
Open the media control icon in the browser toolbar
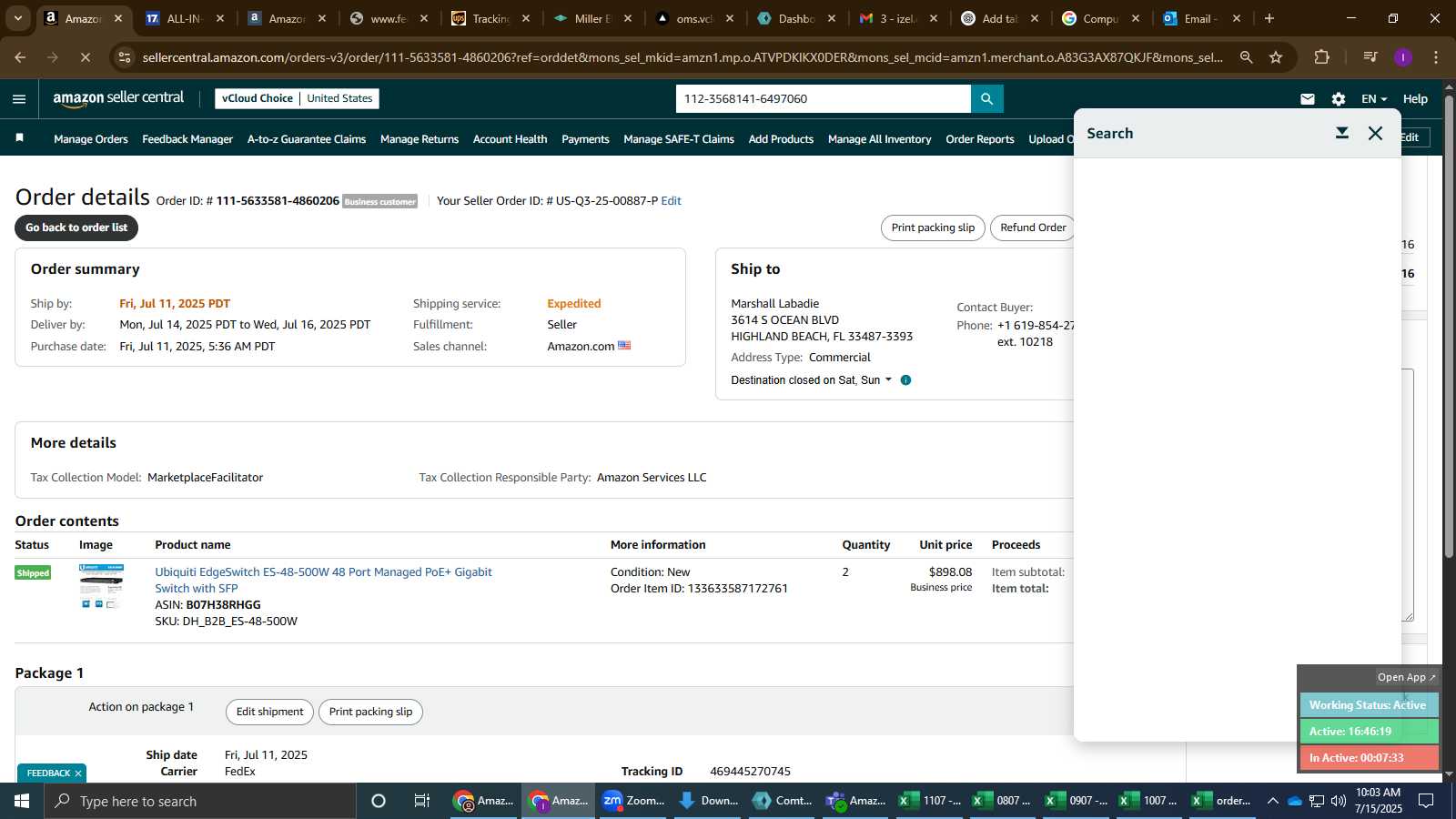1370,57
